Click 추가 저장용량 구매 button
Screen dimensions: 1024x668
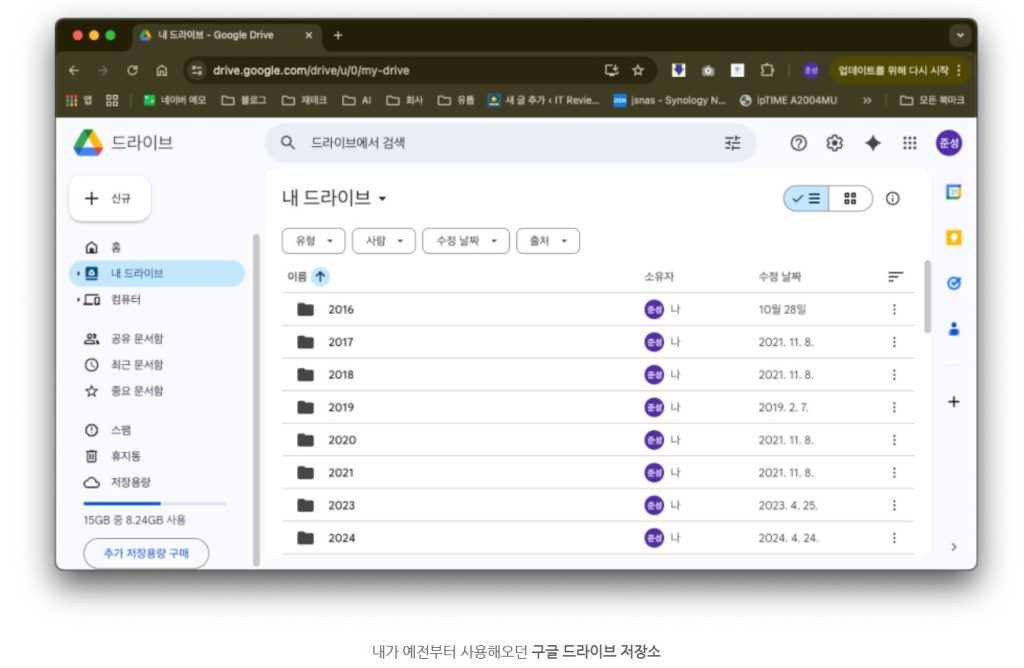(x=146, y=553)
